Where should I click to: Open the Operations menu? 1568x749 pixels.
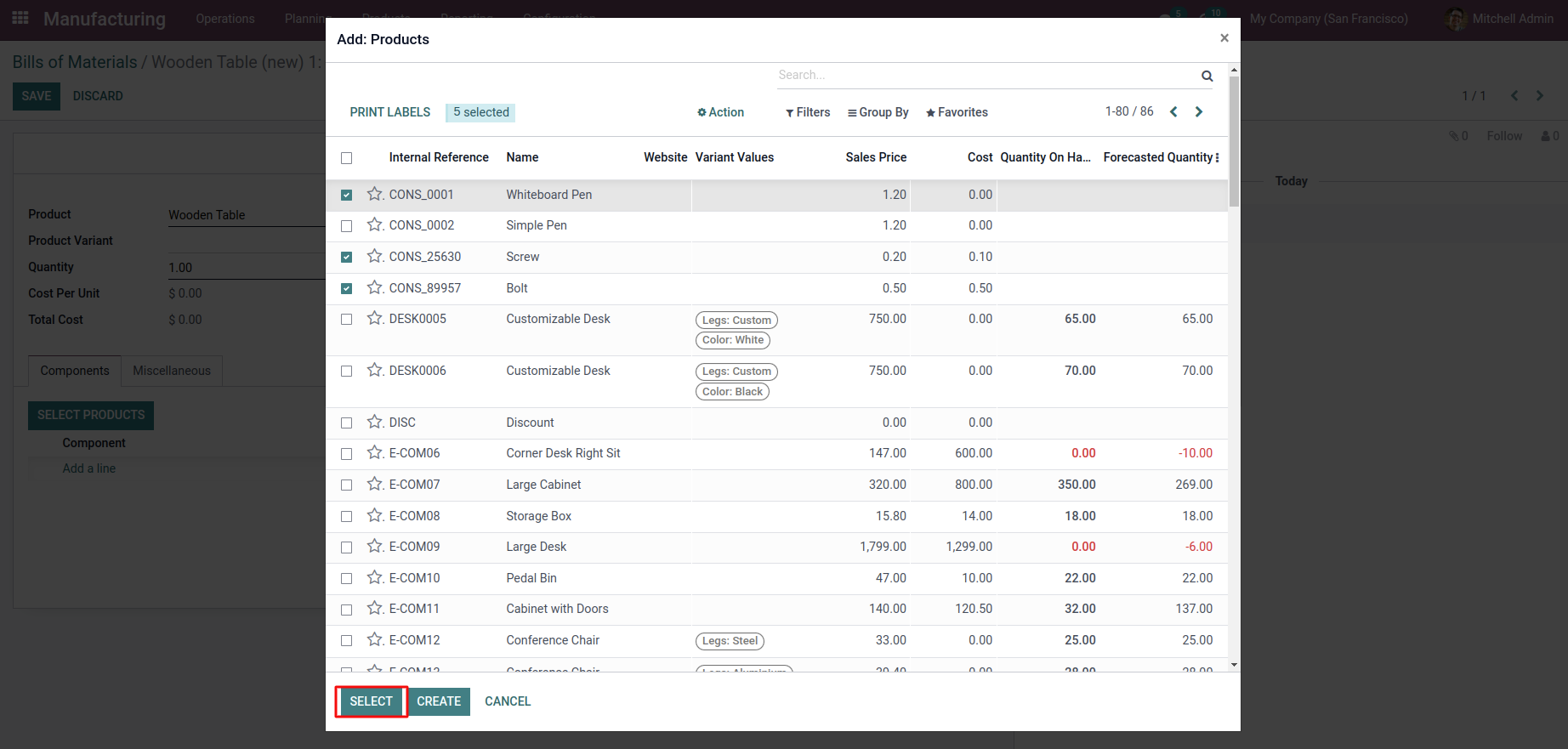point(225,19)
